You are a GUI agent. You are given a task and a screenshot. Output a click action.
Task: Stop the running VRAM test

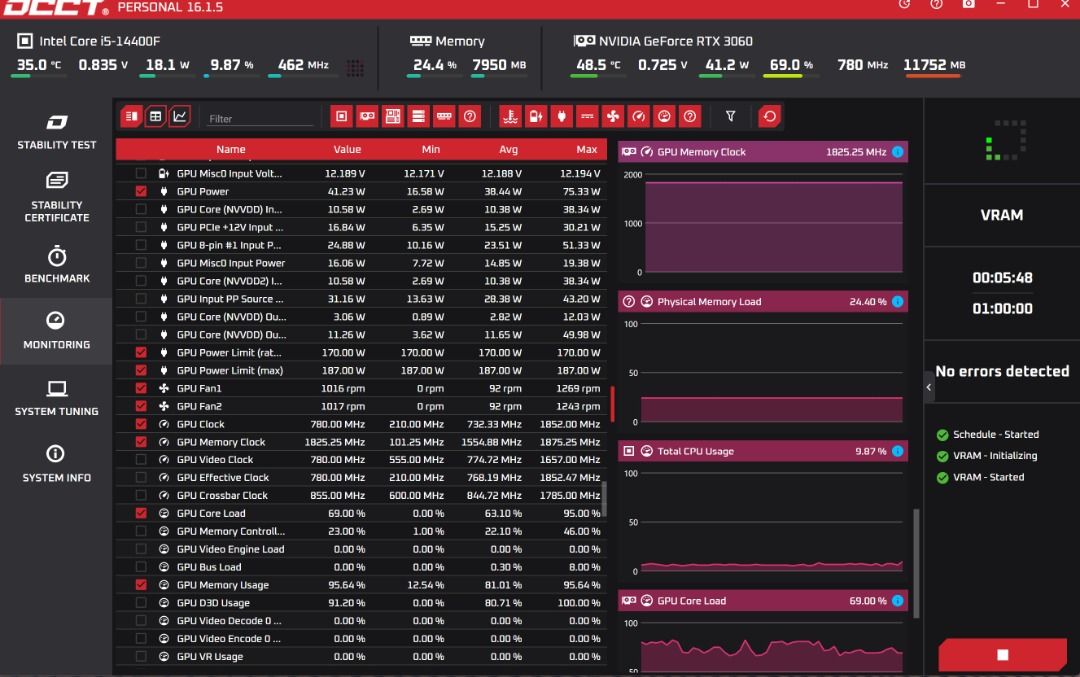(x=1002, y=654)
